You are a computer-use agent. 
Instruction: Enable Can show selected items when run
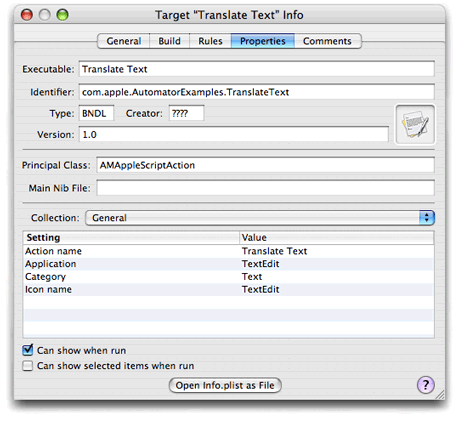pos(28,366)
